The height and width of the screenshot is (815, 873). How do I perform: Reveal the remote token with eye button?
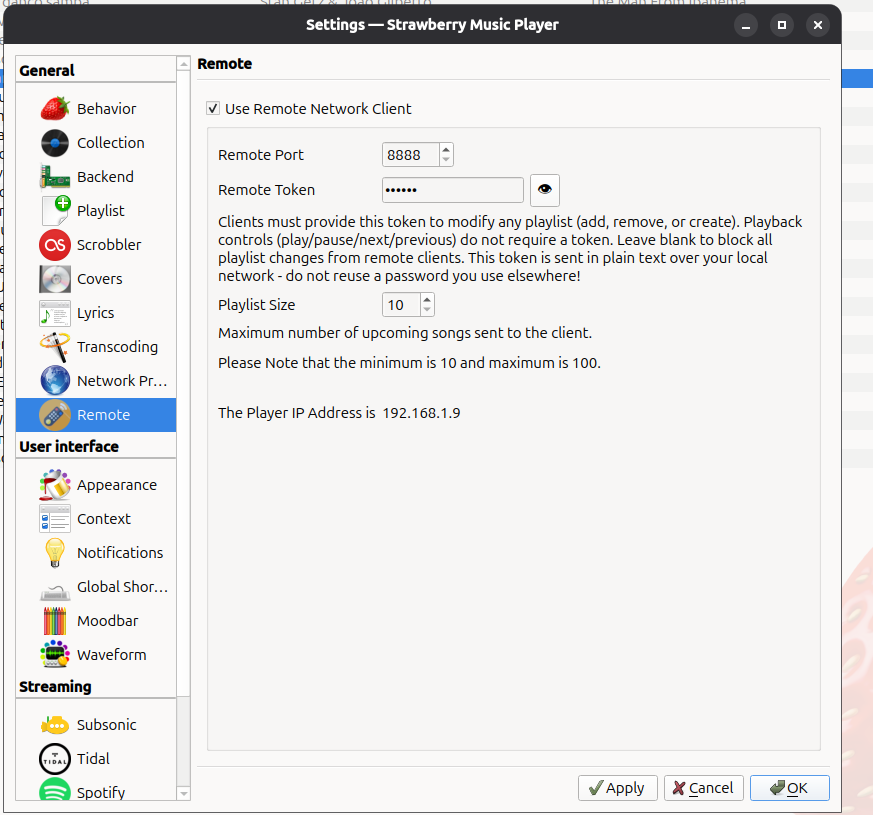(545, 190)
